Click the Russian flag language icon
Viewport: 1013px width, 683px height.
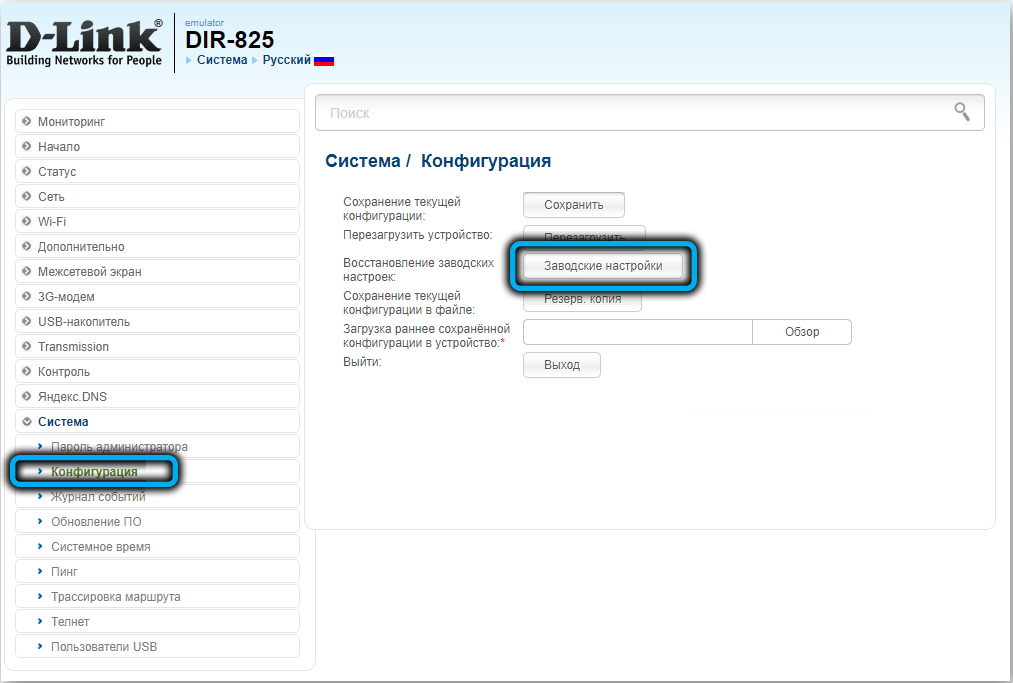324,61
